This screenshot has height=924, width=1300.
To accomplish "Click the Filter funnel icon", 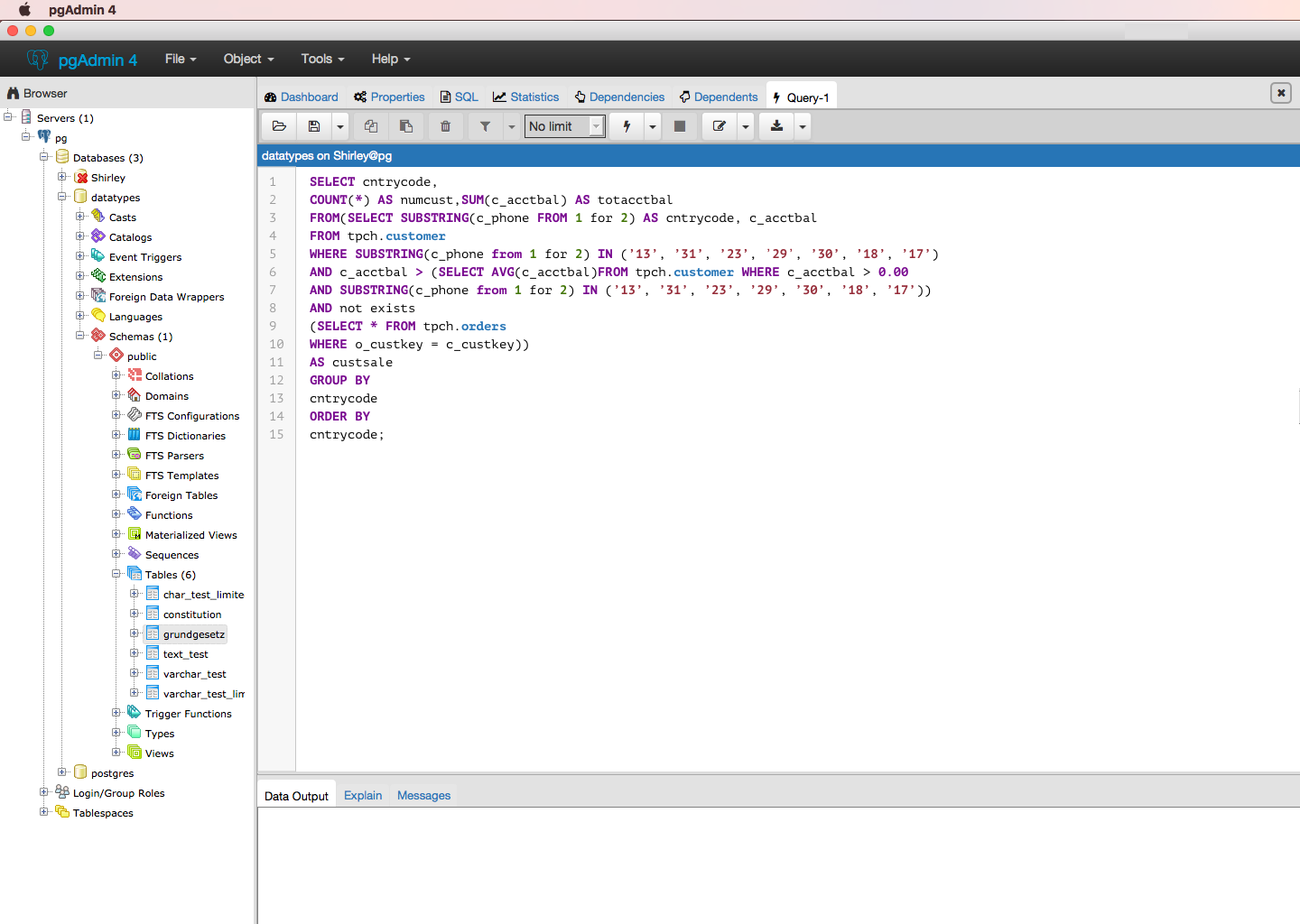I will [x=485, y=126].
